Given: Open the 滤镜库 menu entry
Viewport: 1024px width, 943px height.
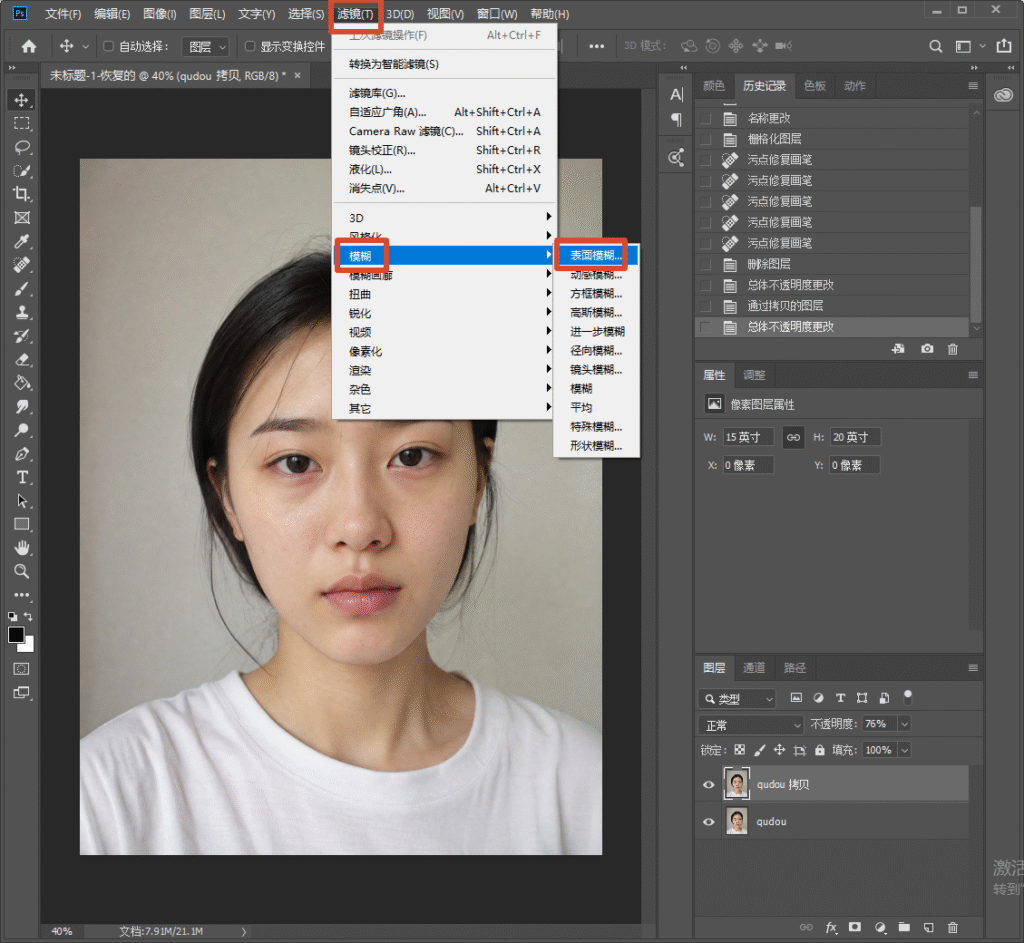Looking at the screenshot, I should tap(444, 93).
